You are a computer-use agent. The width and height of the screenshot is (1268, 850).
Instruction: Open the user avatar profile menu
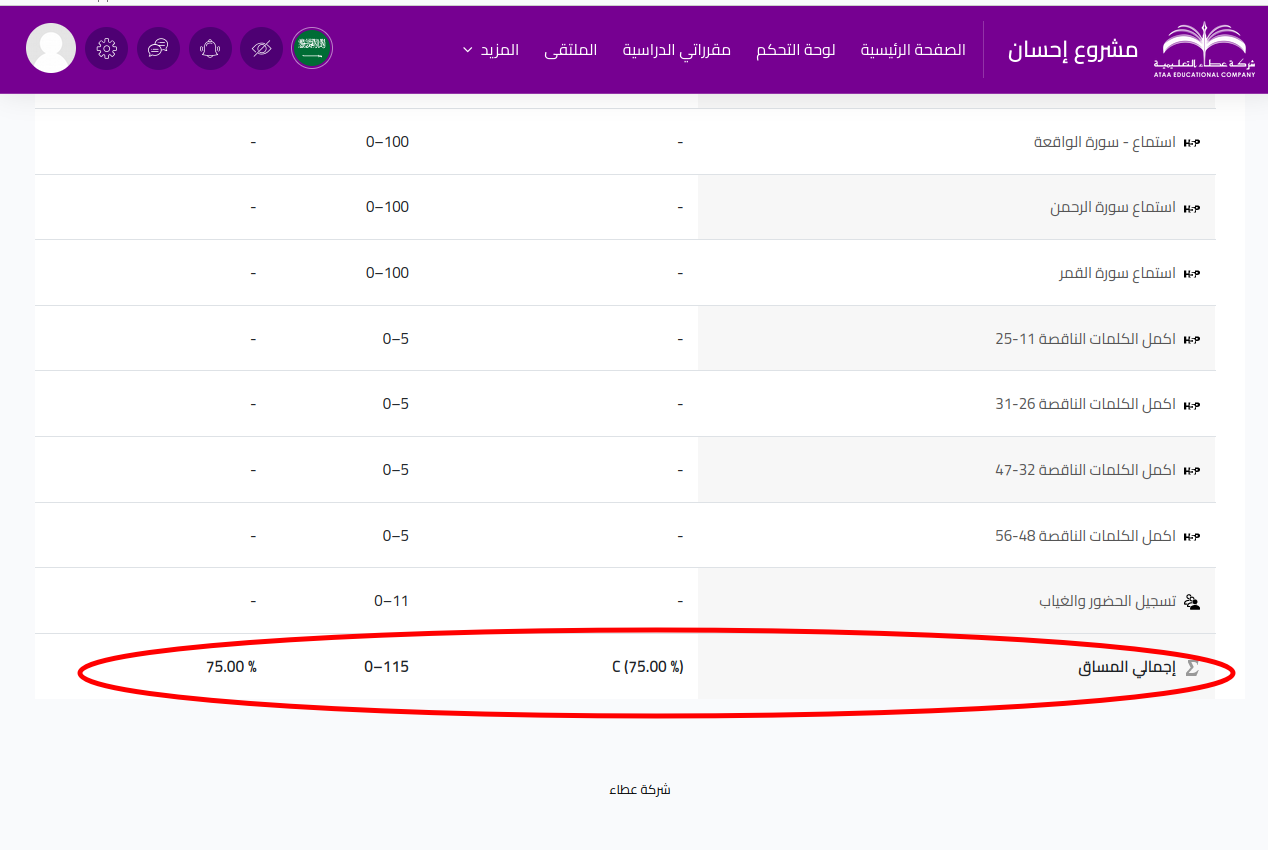coord(51,48)
